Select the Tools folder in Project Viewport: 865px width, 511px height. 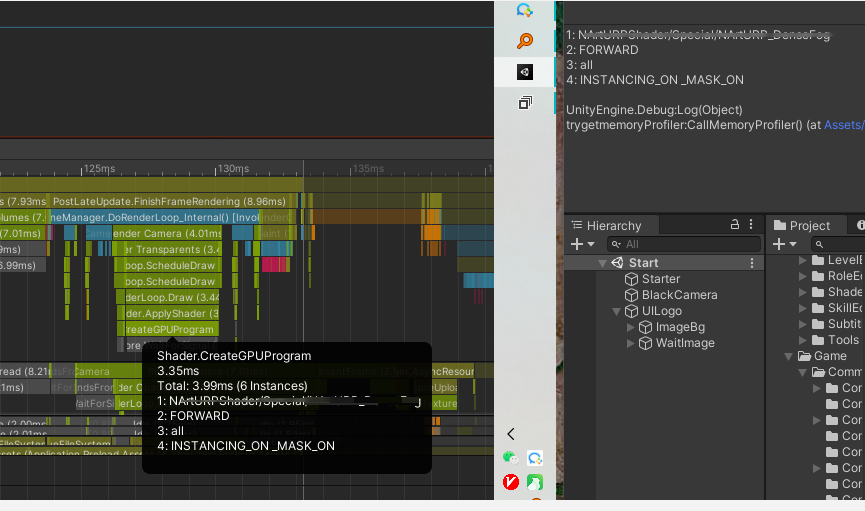point(843,340)
